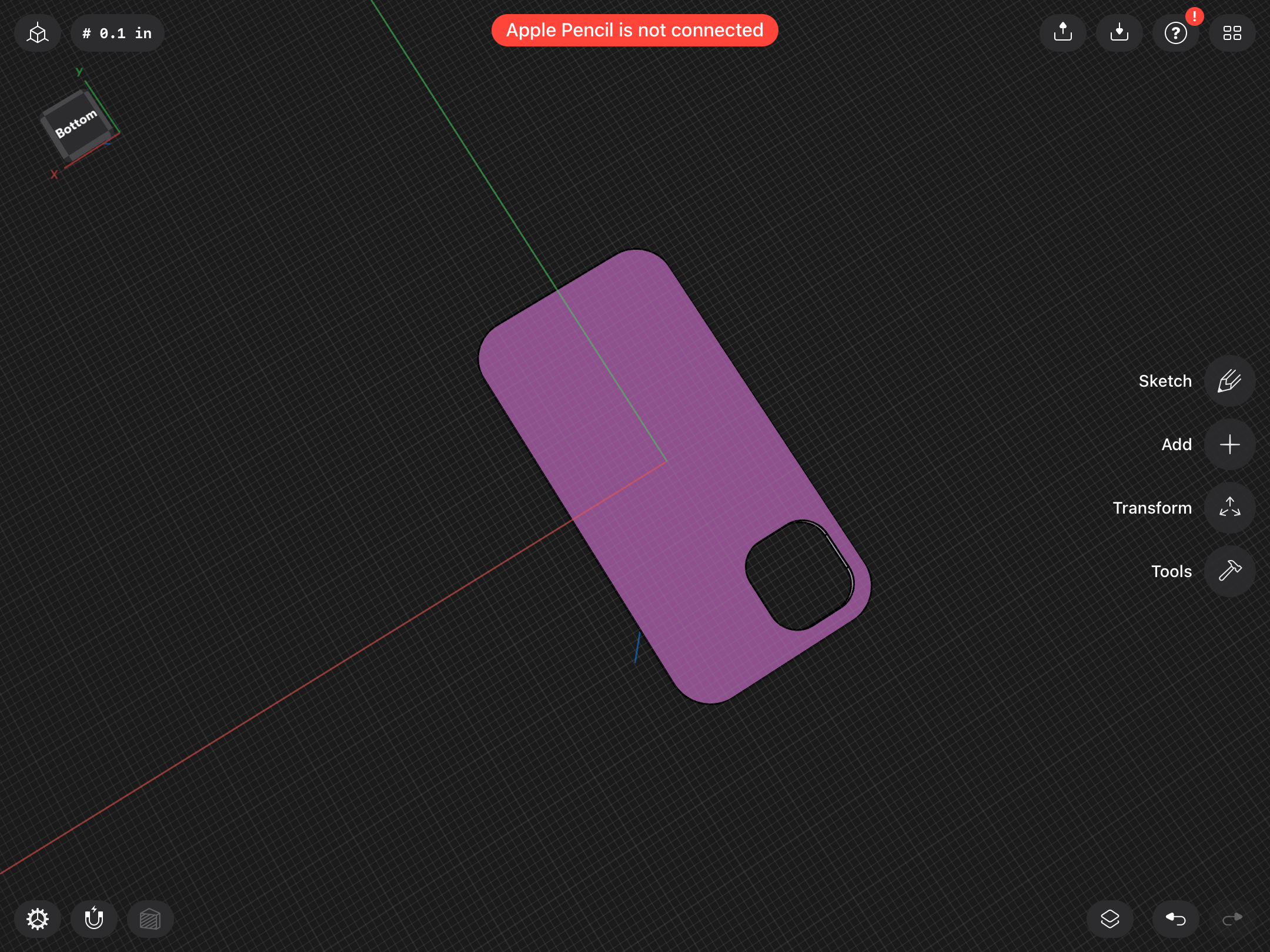Open the designs grid view
The width and height of the screenshot is (1270, 952).
[x=1232, y=33]
